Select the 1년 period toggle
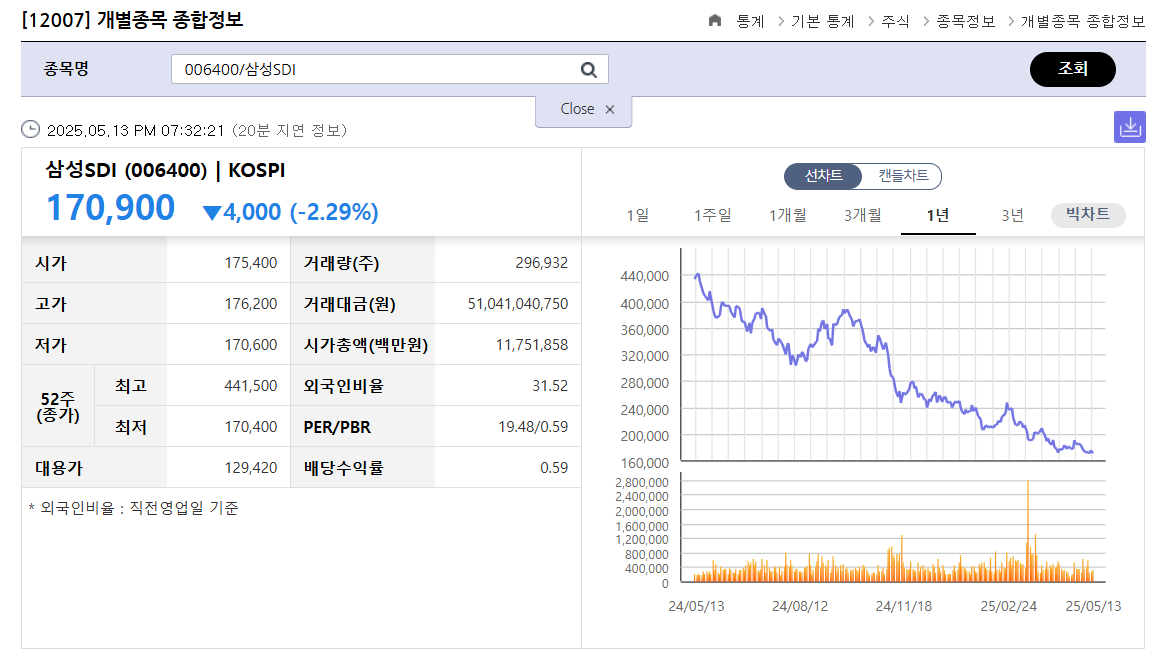Viewport: 1160px width, 660px height. 937,215
